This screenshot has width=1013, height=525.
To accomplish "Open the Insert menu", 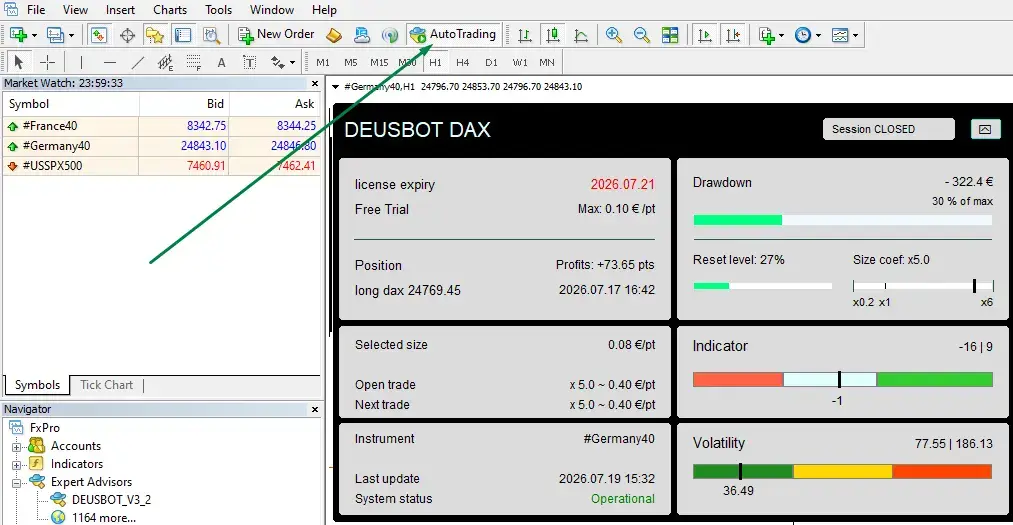I will point(121,10).
